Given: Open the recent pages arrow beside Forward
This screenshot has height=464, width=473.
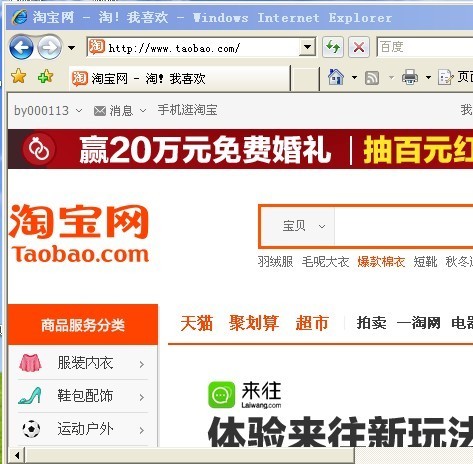Looking at the screenshot, I should pos(71,48).
